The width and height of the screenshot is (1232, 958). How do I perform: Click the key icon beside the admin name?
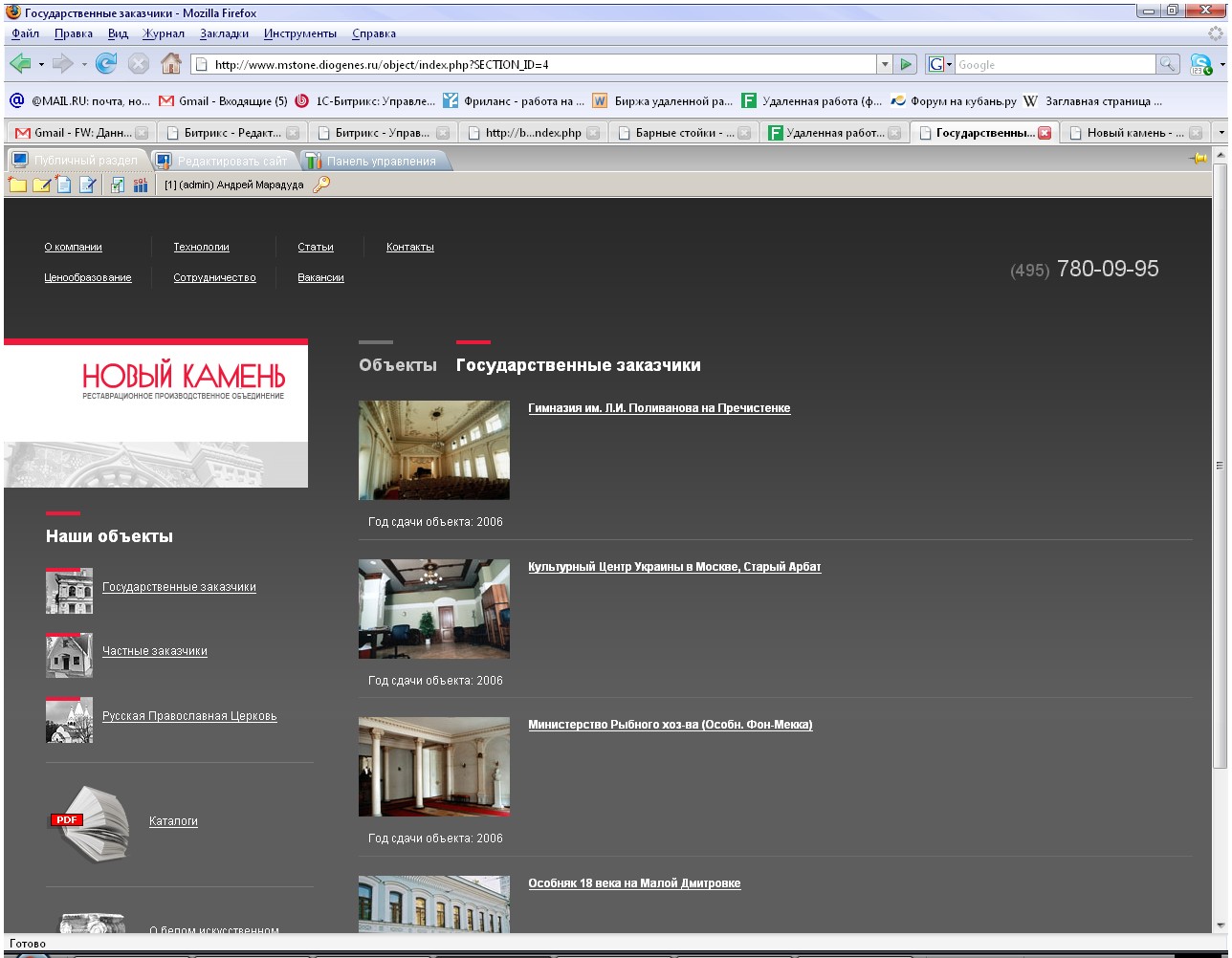[321, 185]
